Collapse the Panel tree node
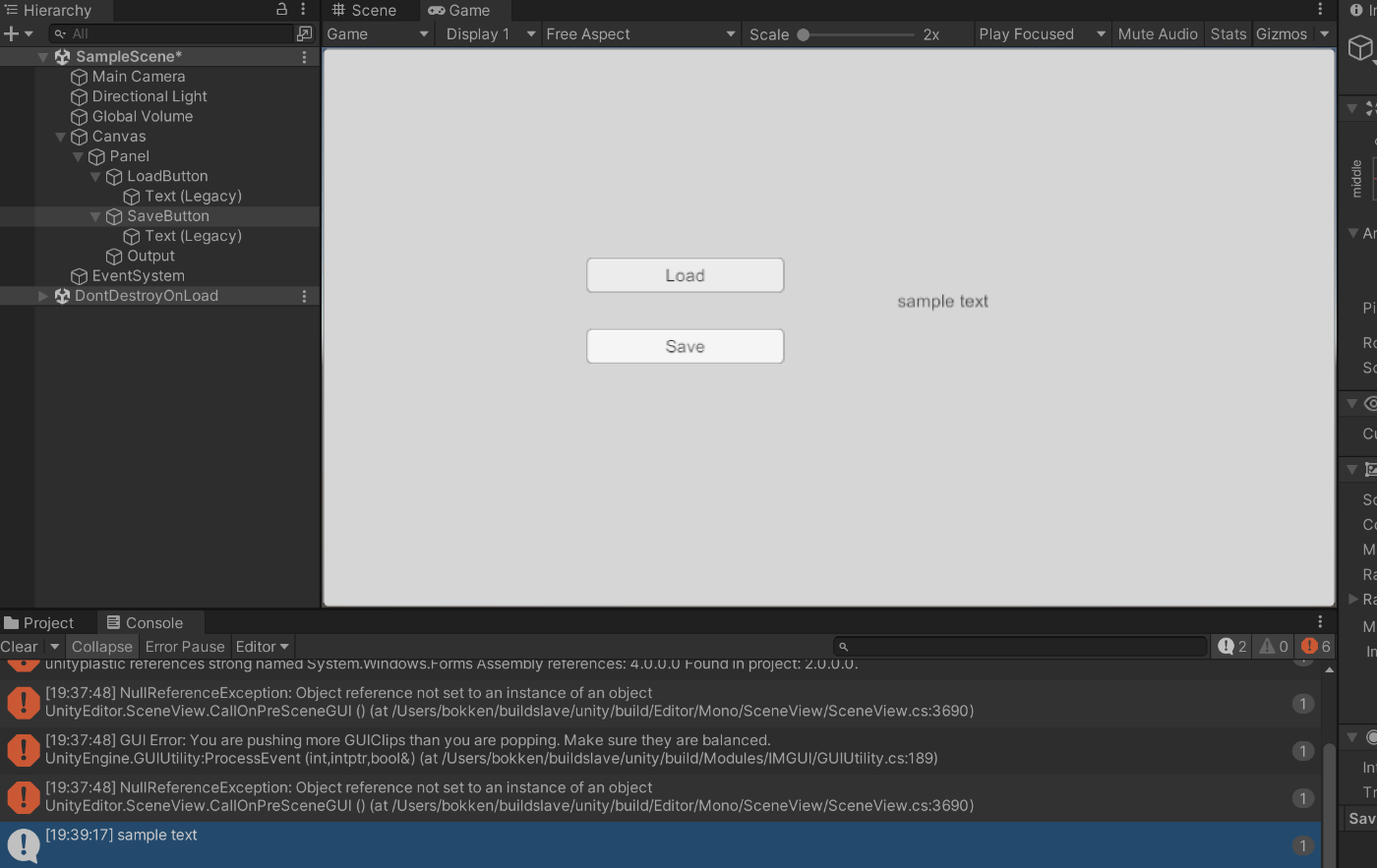 click(78, 156)
